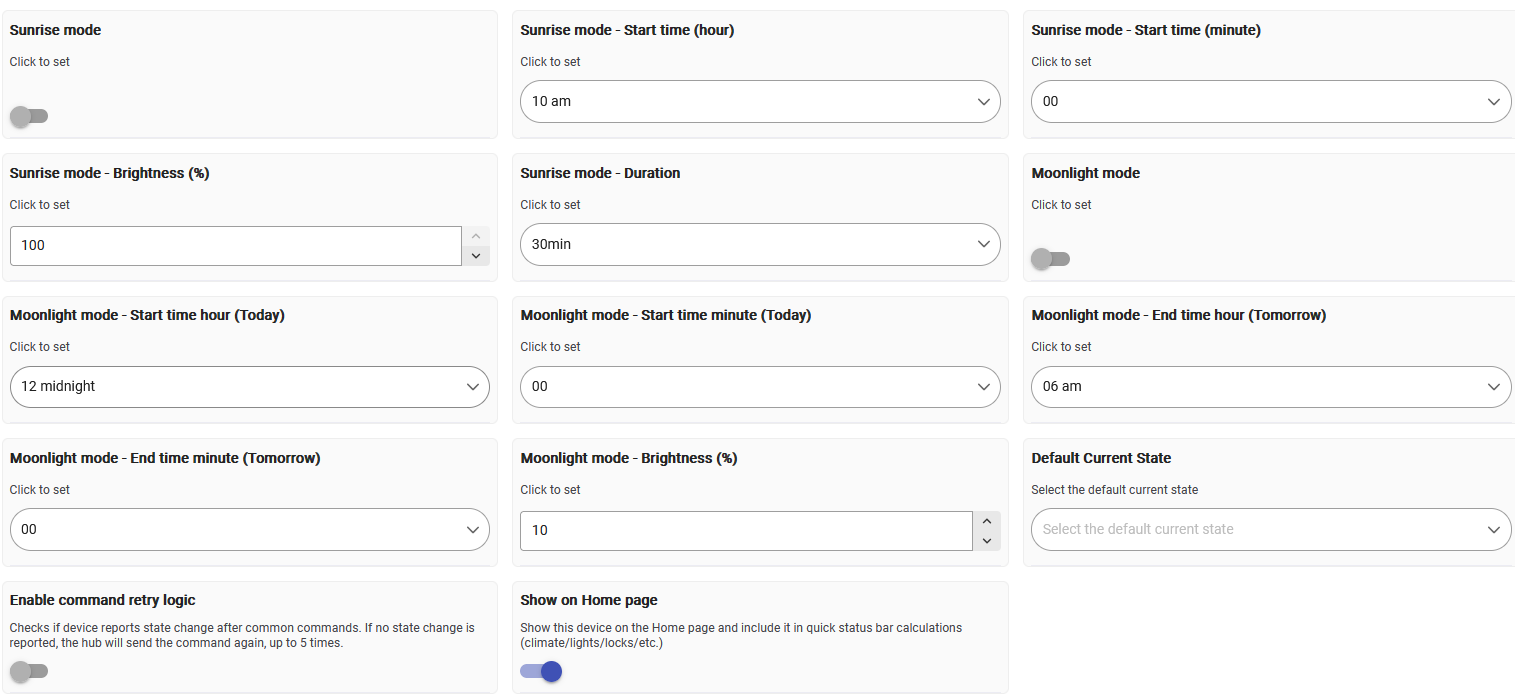Open Moonlight Start time minute (Today) dropdown
The image size is (1515, 699).
coord(760,387)
